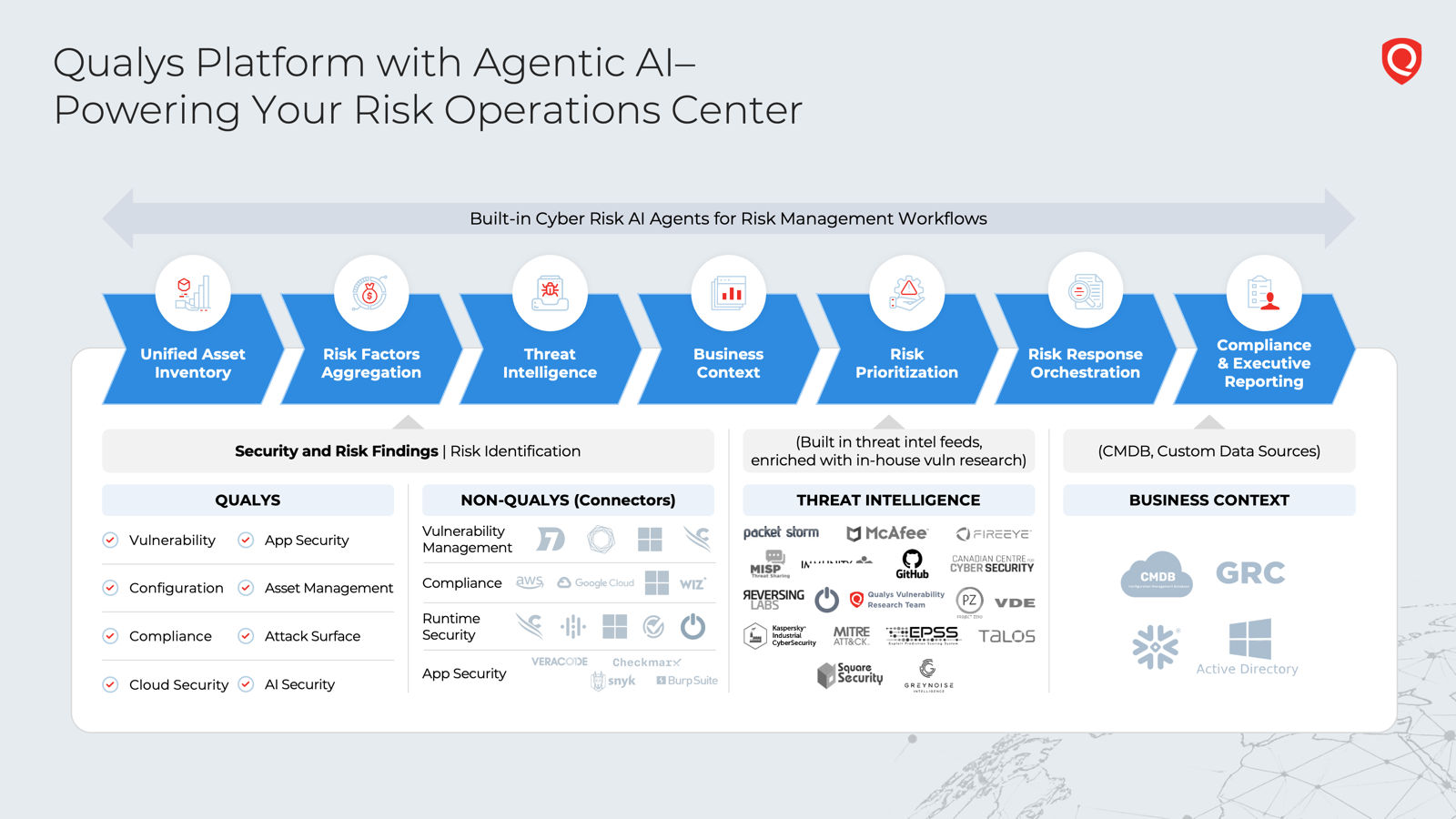Viewport: 1456px width, 819px height.
Task: Click the Square Security logo
Action: coord(850,674)
